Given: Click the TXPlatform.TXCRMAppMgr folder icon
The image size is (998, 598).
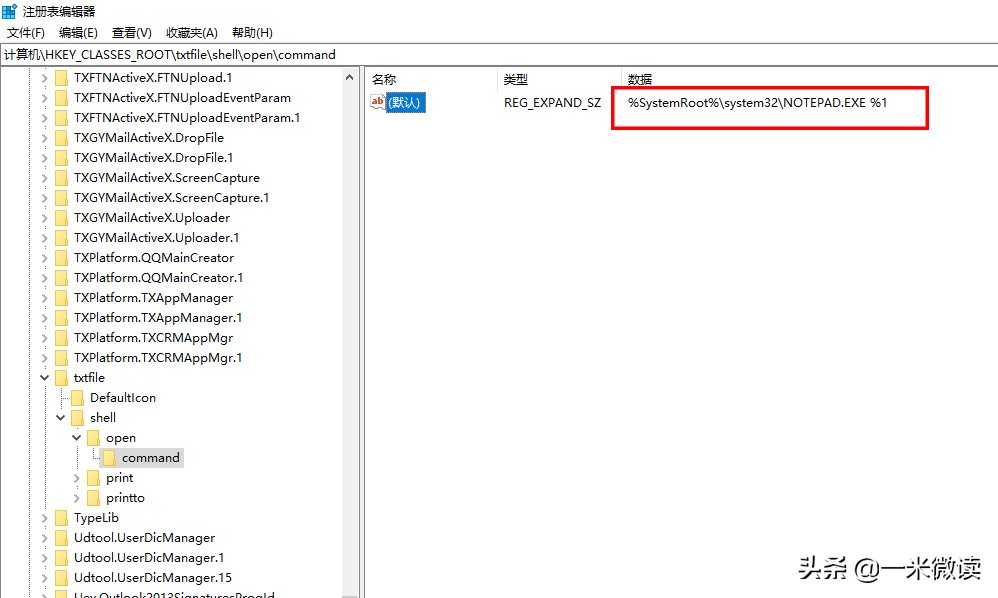Looking at the screenshot, I should click(61, 338).
